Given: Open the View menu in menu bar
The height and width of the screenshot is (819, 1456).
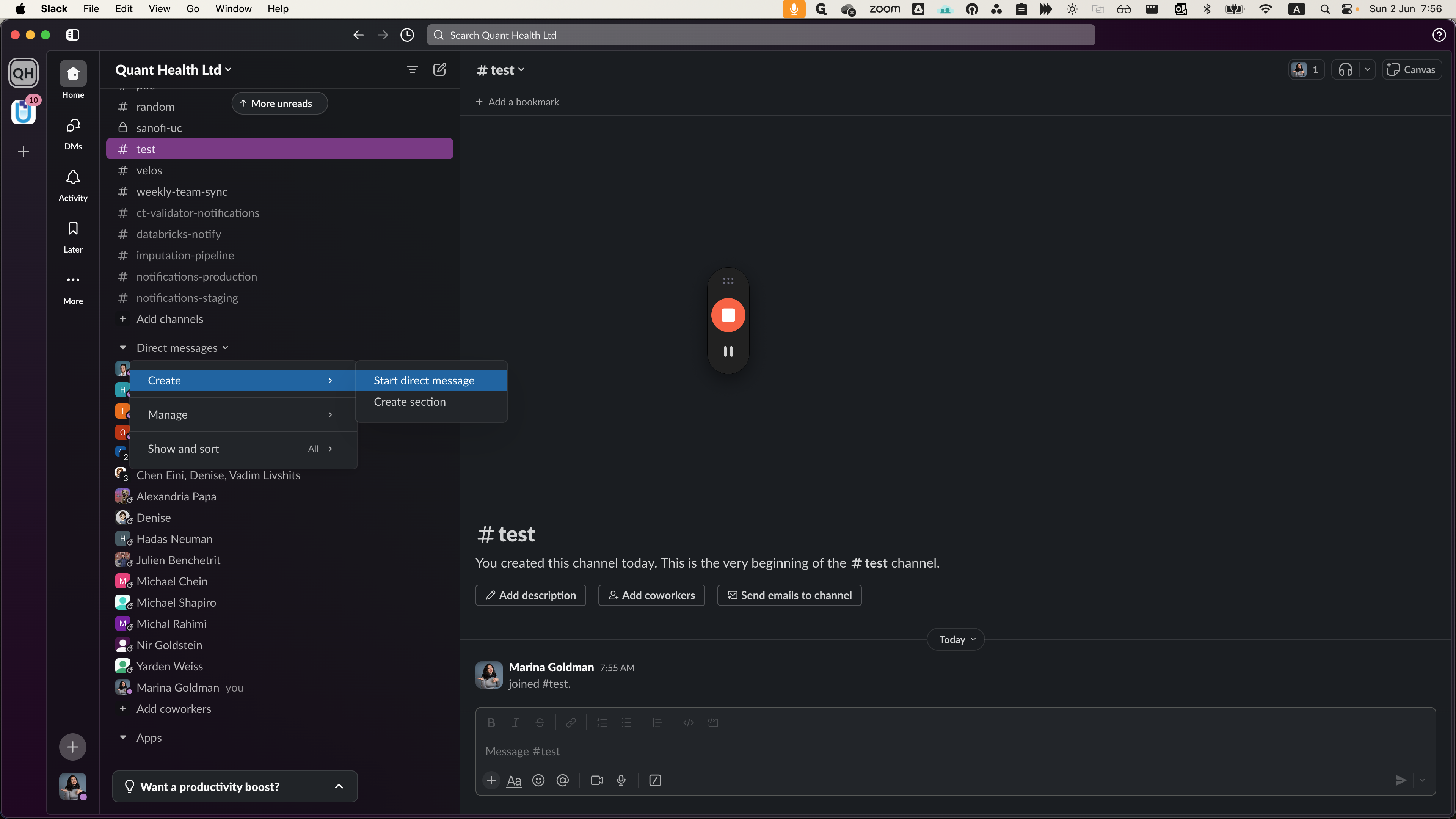Looking at the screenshot, I should click(159, 9).
